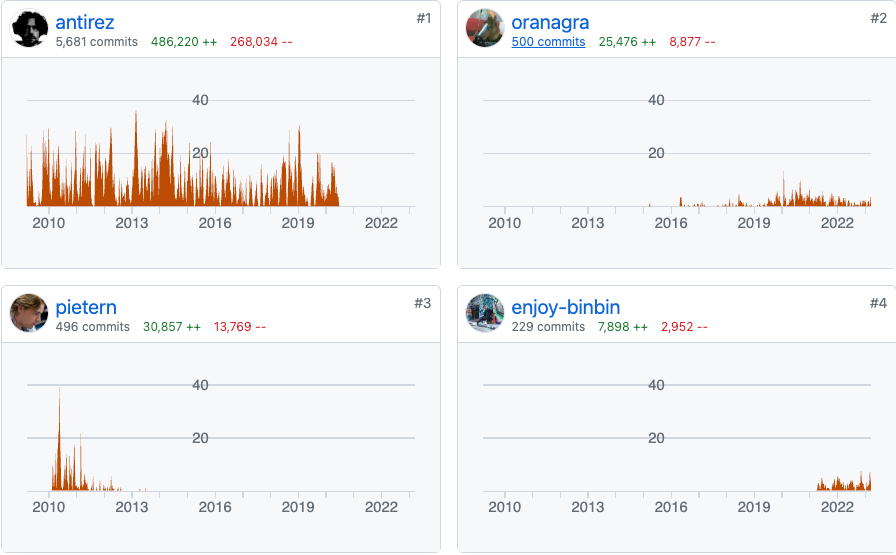The image size is (896, 555).
Task: Click pietern's 30,857 ++ additions count
Action: (171, 327)
